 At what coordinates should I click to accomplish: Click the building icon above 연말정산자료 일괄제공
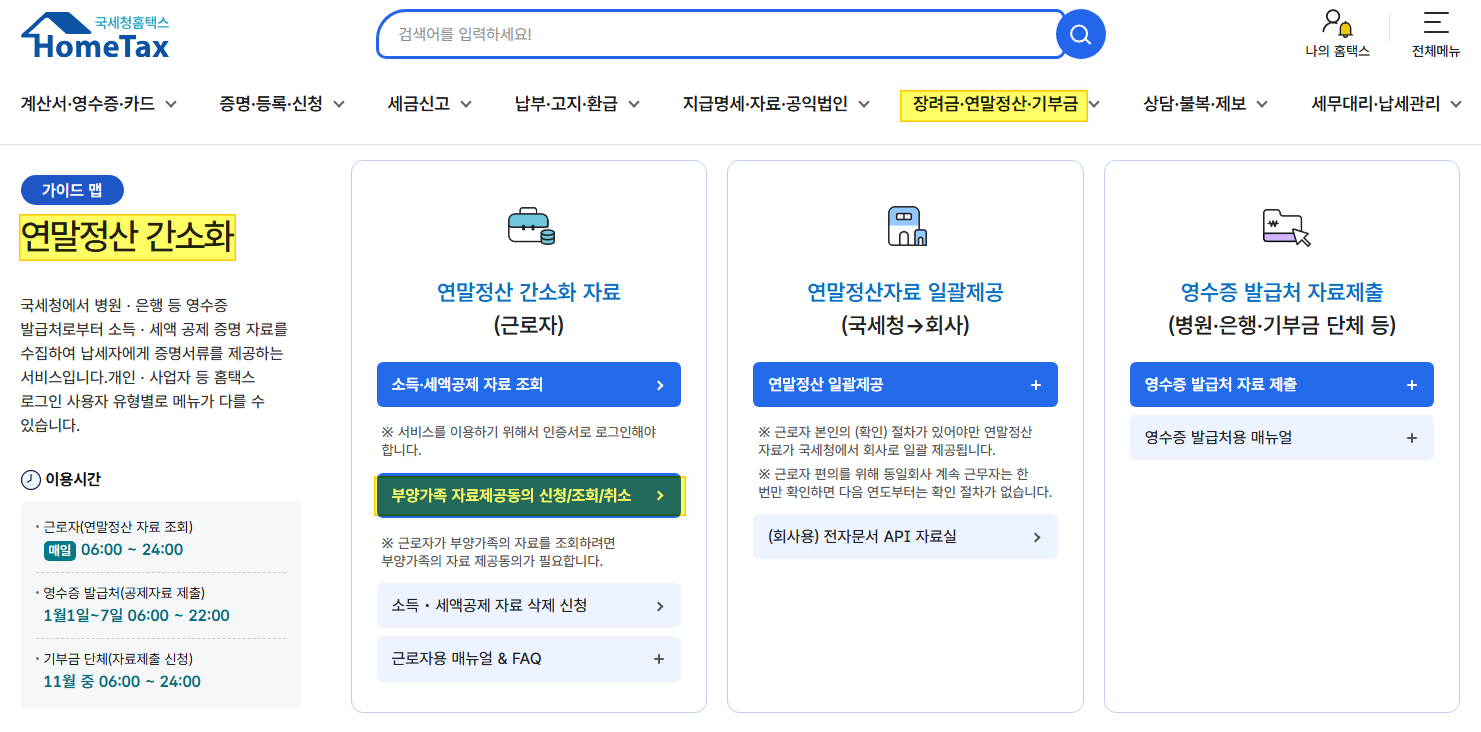pos(906,226)
